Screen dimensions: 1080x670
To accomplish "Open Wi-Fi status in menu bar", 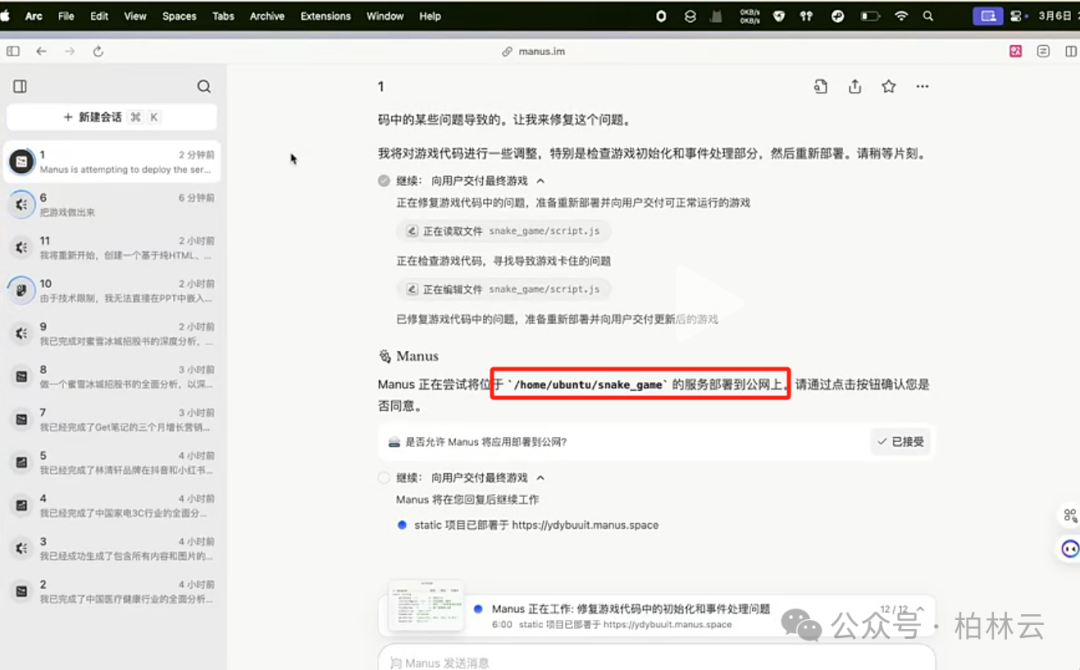I will coord(901,16).
